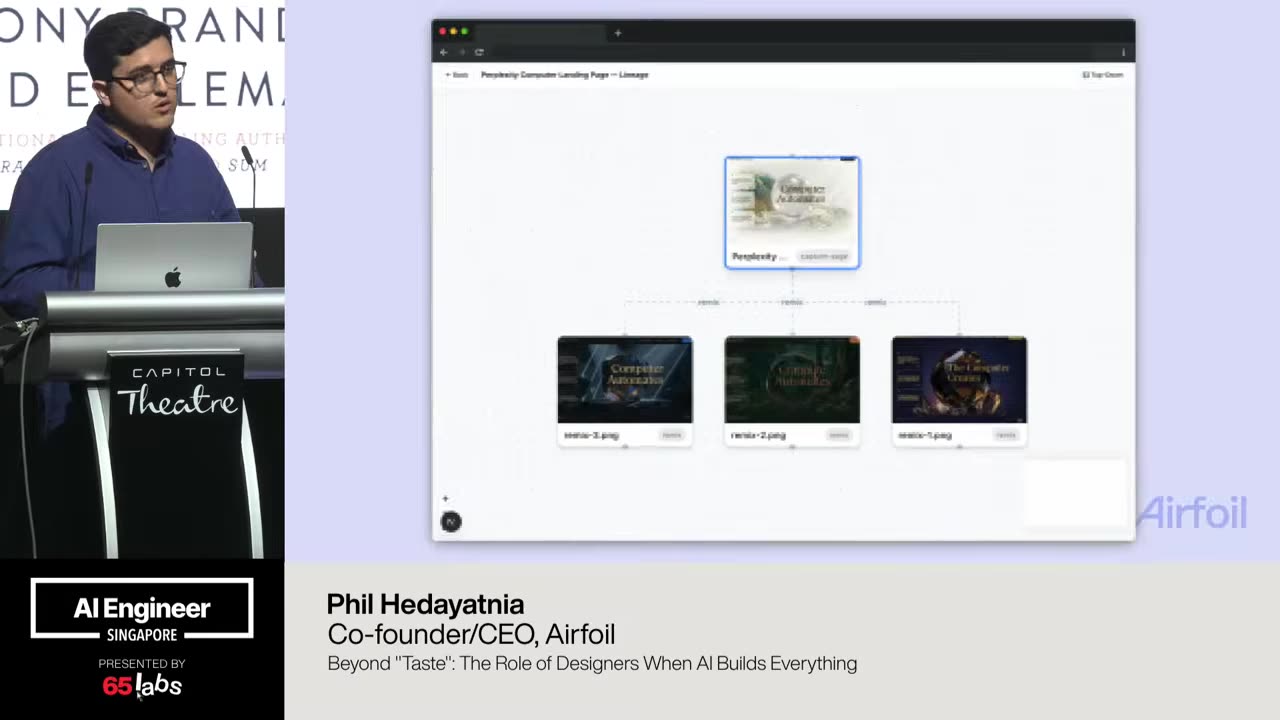Open a new browser tab
Viewport: 1280px width, 720px height.
click(617, 33)
